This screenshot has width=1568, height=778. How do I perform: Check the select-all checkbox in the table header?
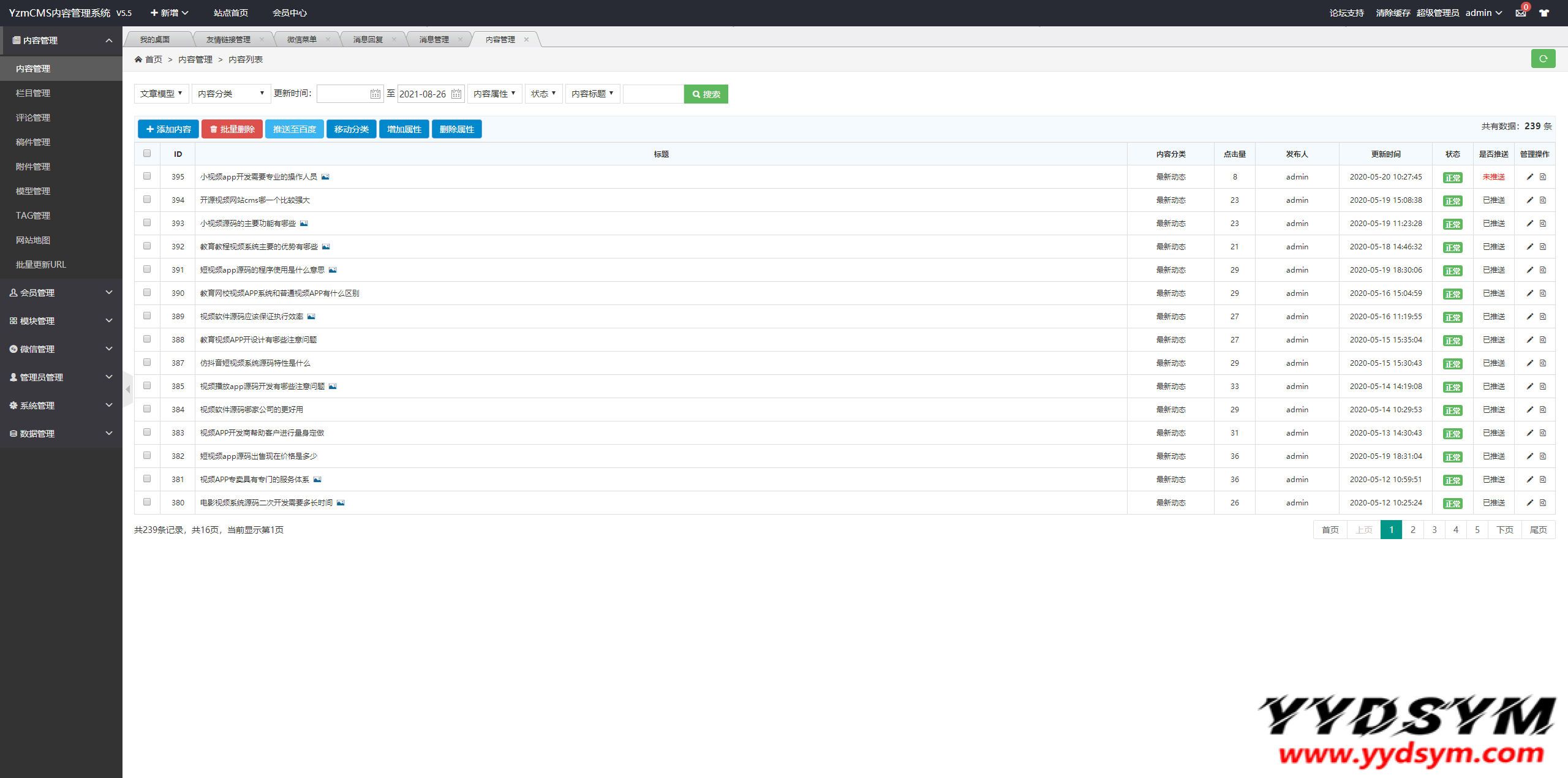pos(147,154)
